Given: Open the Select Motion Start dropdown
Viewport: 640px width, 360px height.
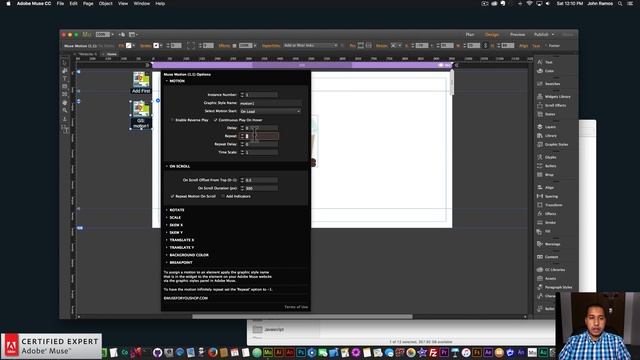Looking at the screenshot, I should click(x=270, y=111).
